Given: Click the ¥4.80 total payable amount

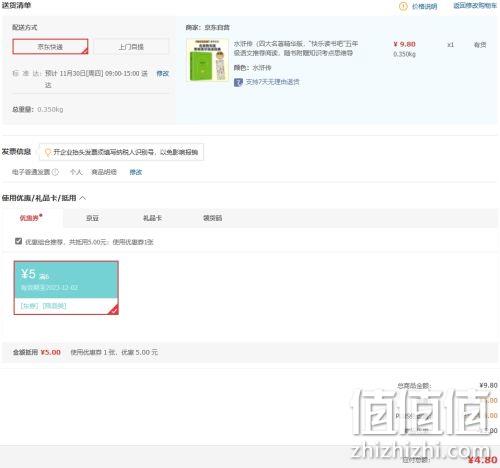Looking at the screenshot, I should click(482, 460).
